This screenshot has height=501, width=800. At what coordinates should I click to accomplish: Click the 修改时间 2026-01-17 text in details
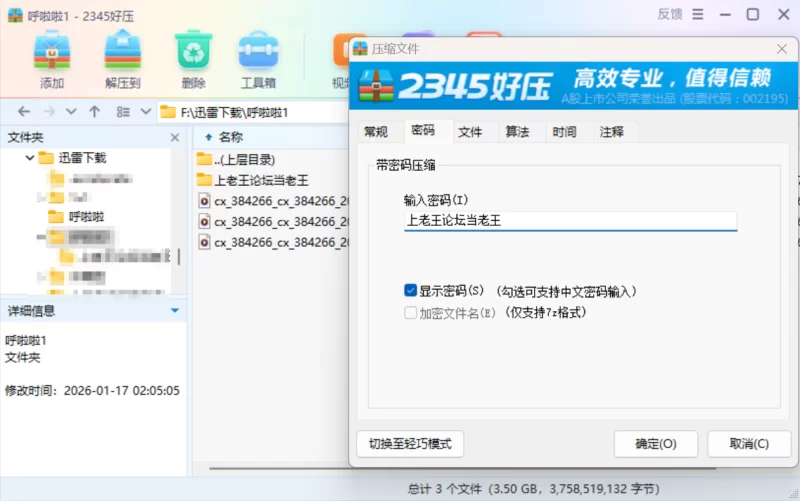tap(92, 391)
